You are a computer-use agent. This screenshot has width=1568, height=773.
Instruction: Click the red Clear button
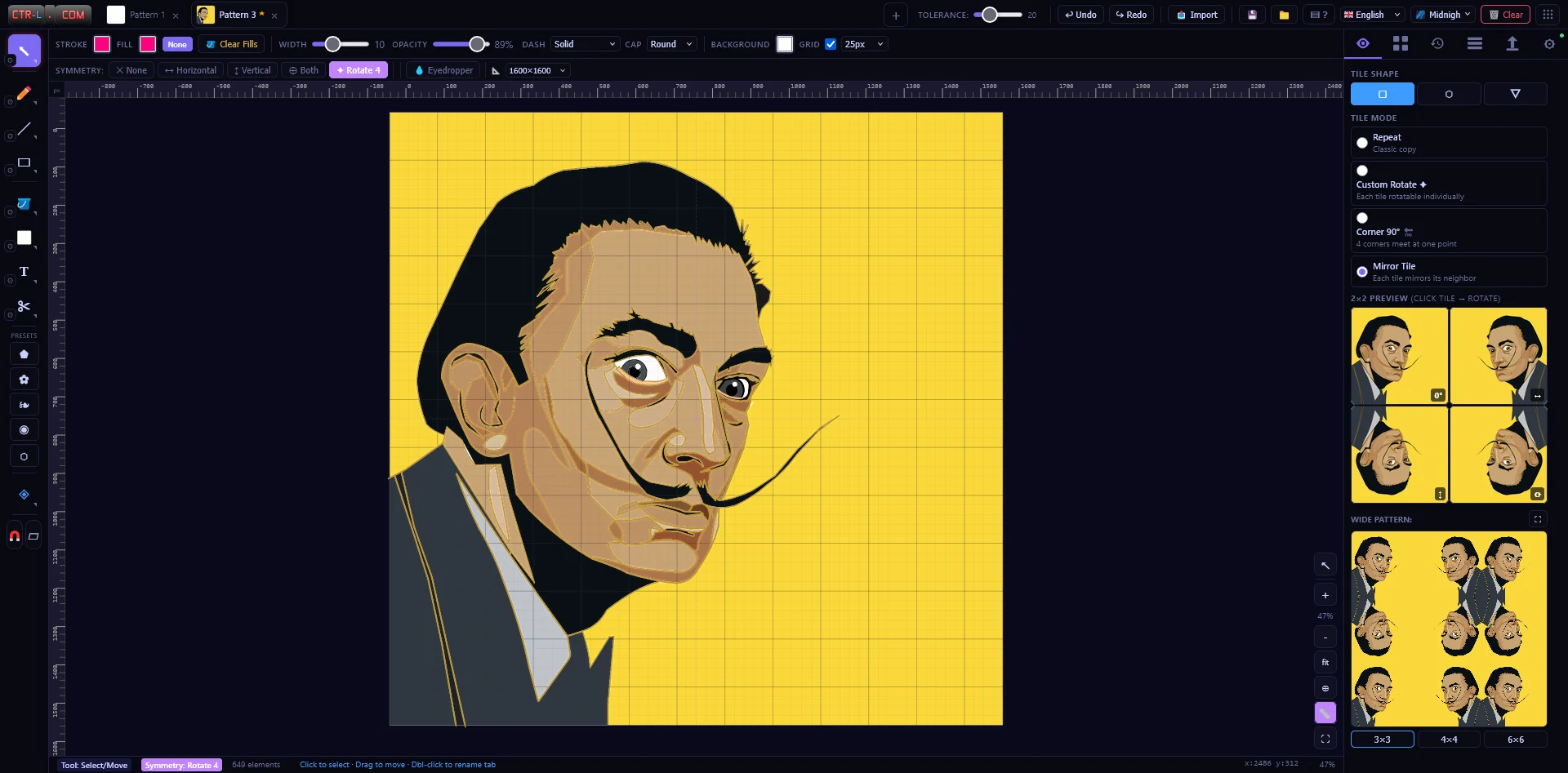1505,15
